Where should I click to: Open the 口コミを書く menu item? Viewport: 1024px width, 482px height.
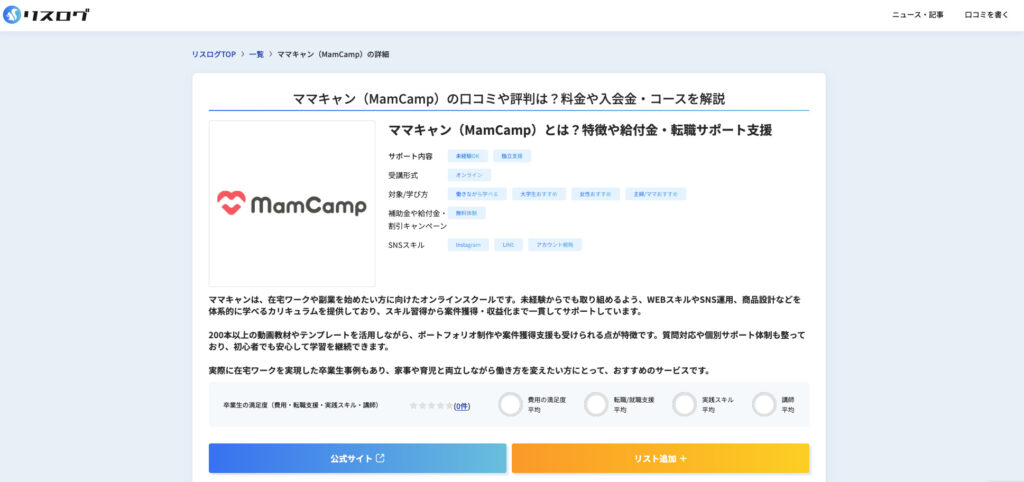986,15
